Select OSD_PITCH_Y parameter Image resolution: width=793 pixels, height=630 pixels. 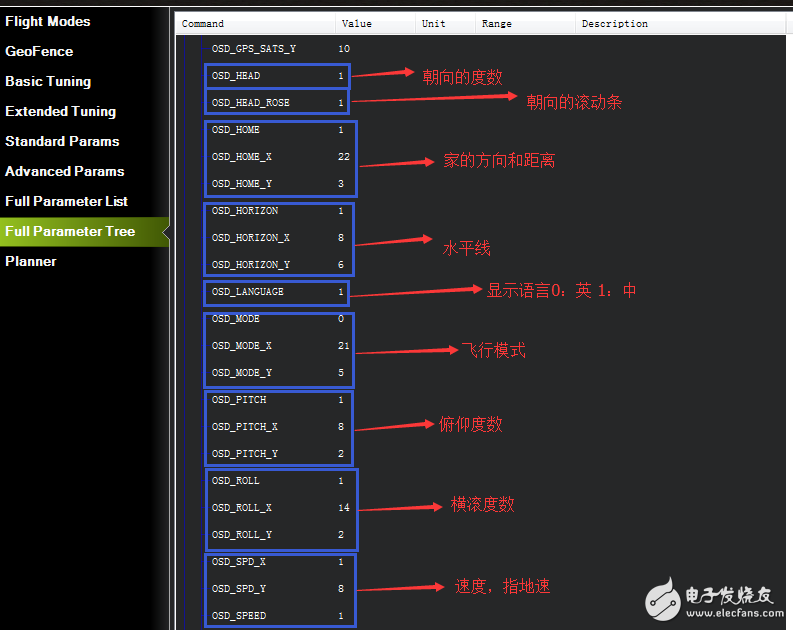tap(244, 454)
